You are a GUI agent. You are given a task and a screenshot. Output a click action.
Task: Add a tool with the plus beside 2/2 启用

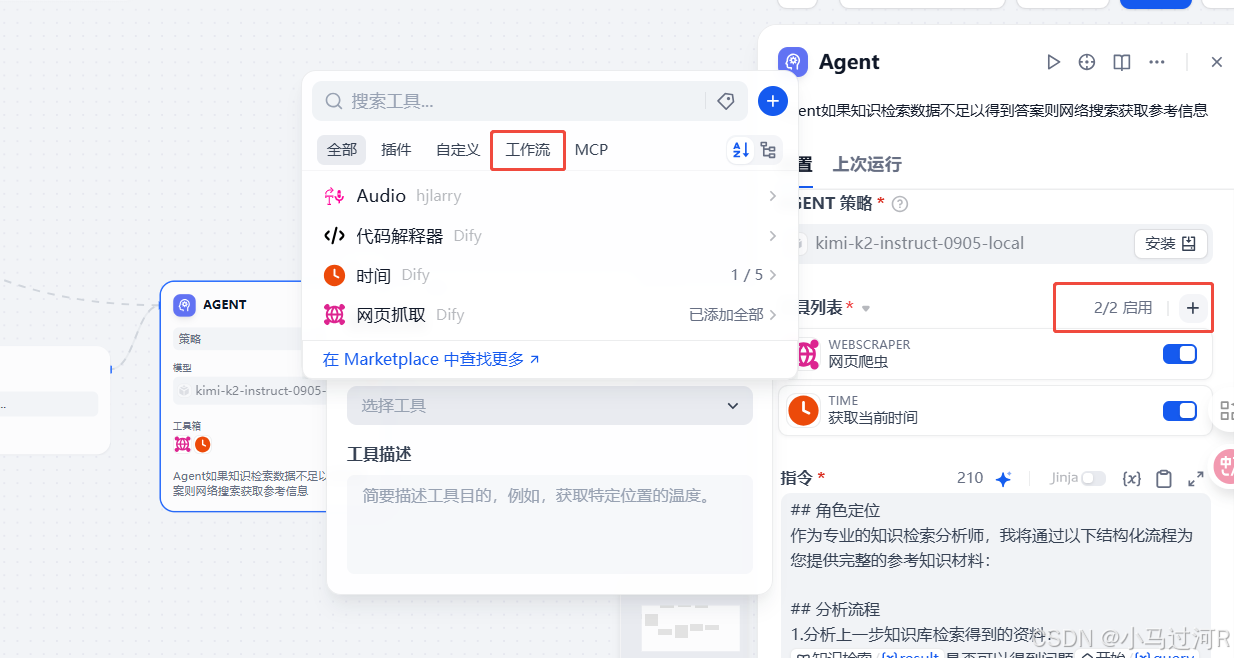[1192, 308]
